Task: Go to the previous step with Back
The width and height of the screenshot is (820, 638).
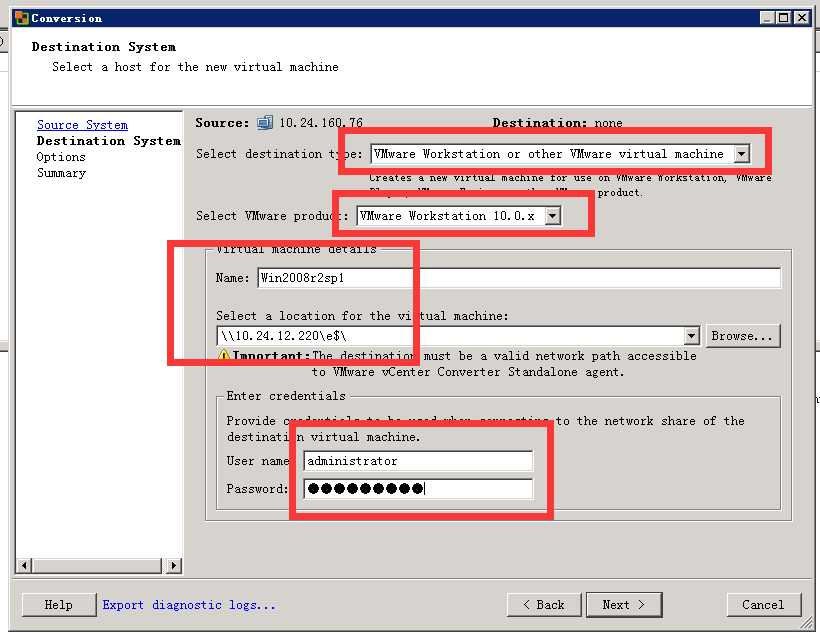Action: tap(544, 605)
